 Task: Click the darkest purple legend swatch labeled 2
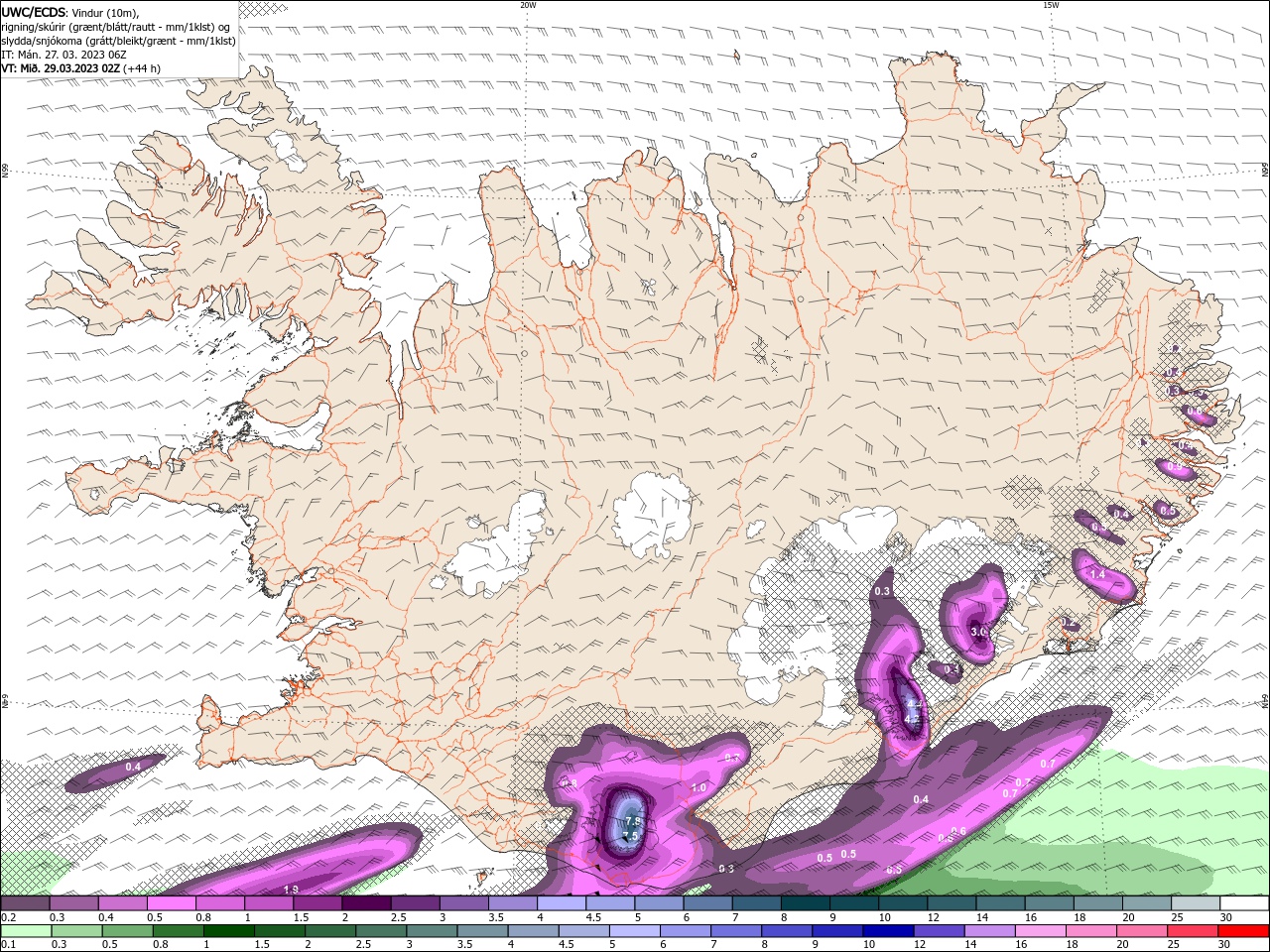coord(365,903)
